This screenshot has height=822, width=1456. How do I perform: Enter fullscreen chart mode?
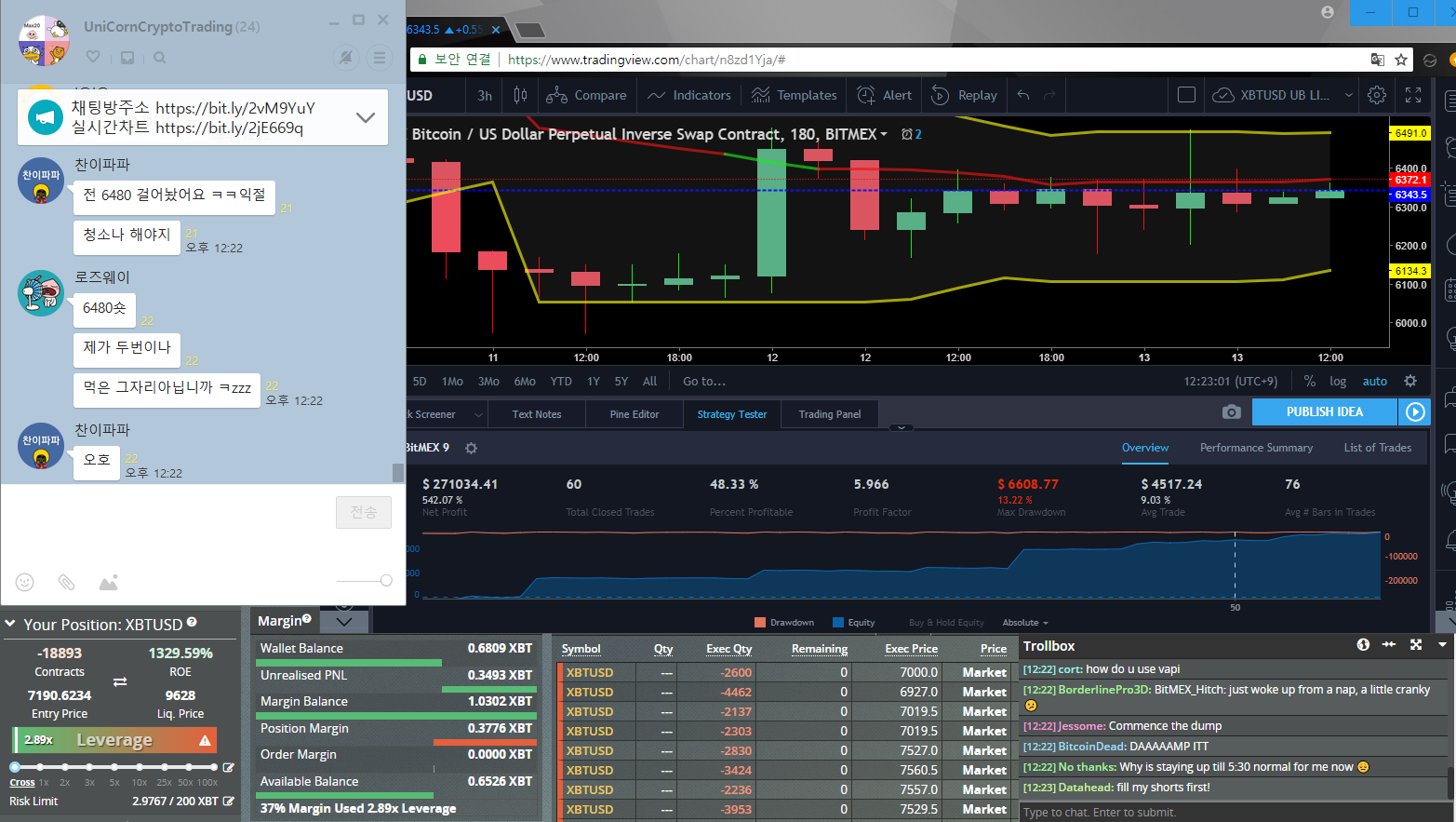point(1413,95)
